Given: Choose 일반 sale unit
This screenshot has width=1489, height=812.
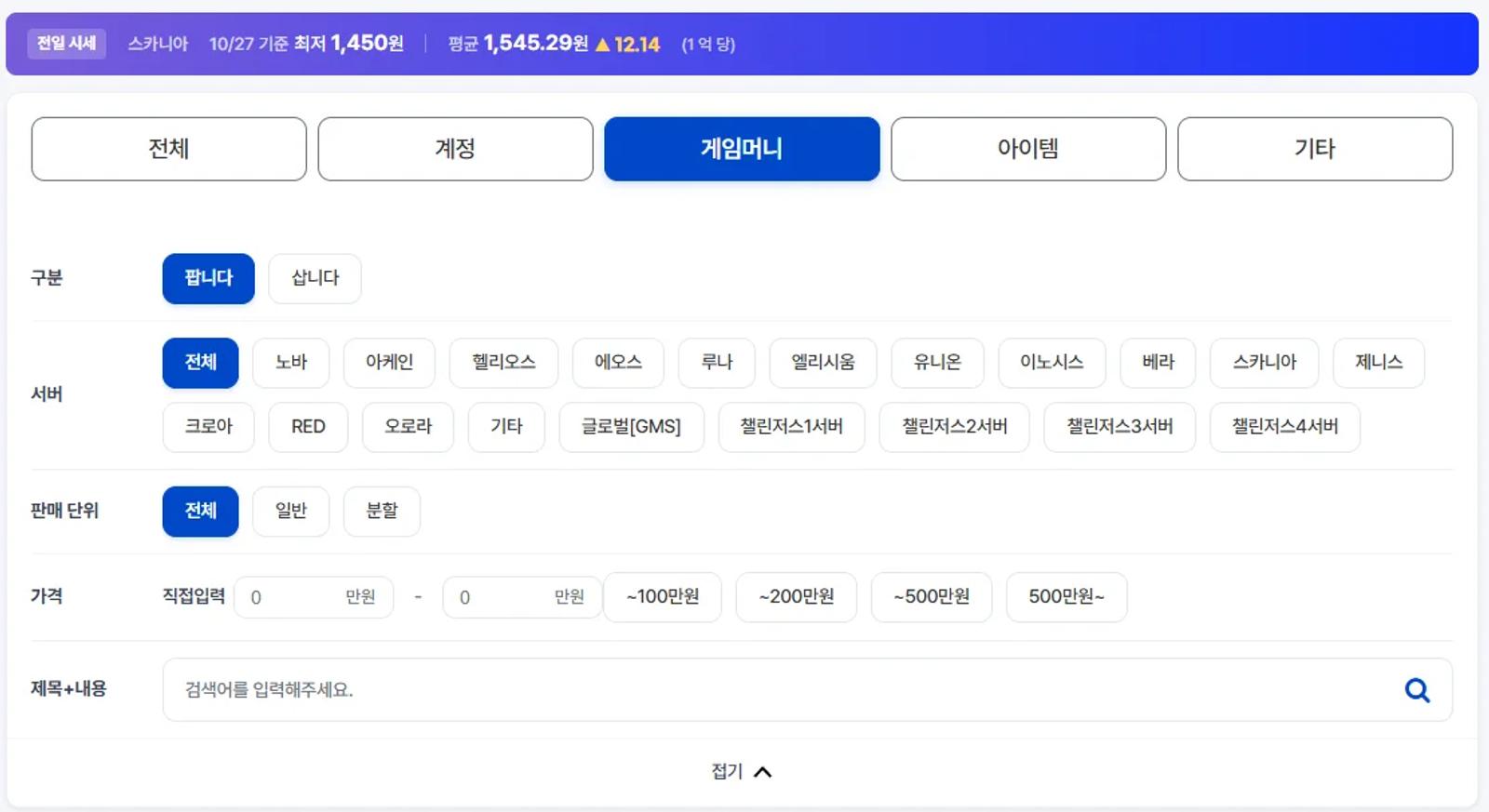Looking at the screenshot, I should pyautogui.click(x=290, y=512).
